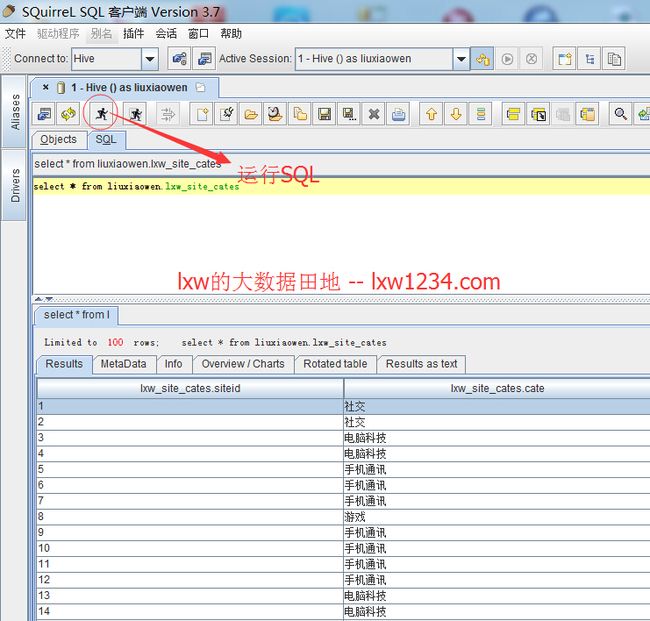Image resolution: width=650 pixels, height=621 pixels.
Task: Sort by lxw_site_cates.siteid column header
Action: click(x=190, y=388)
